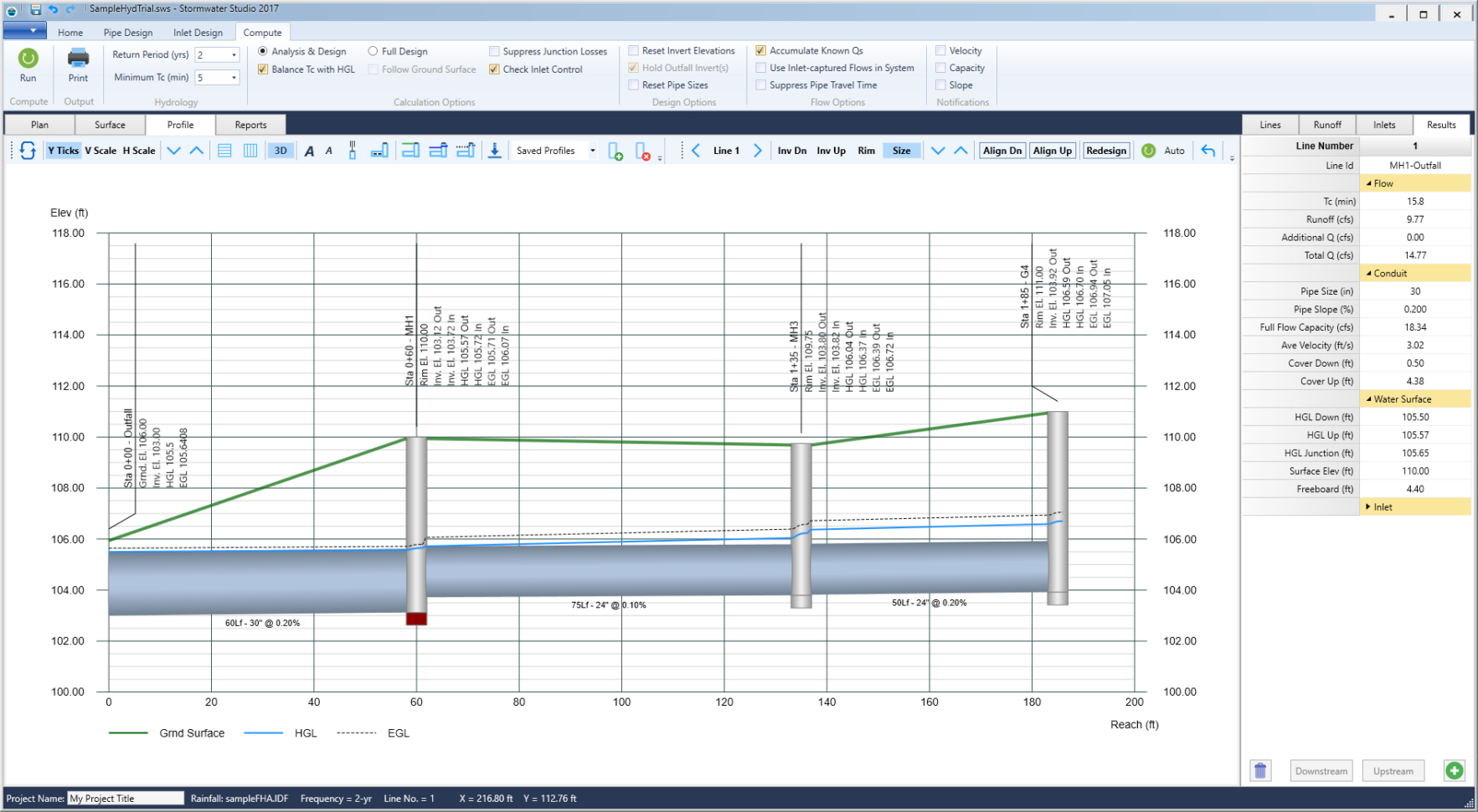
Task: Toggle the 3D profile view icon
Action: pos(281,151)
